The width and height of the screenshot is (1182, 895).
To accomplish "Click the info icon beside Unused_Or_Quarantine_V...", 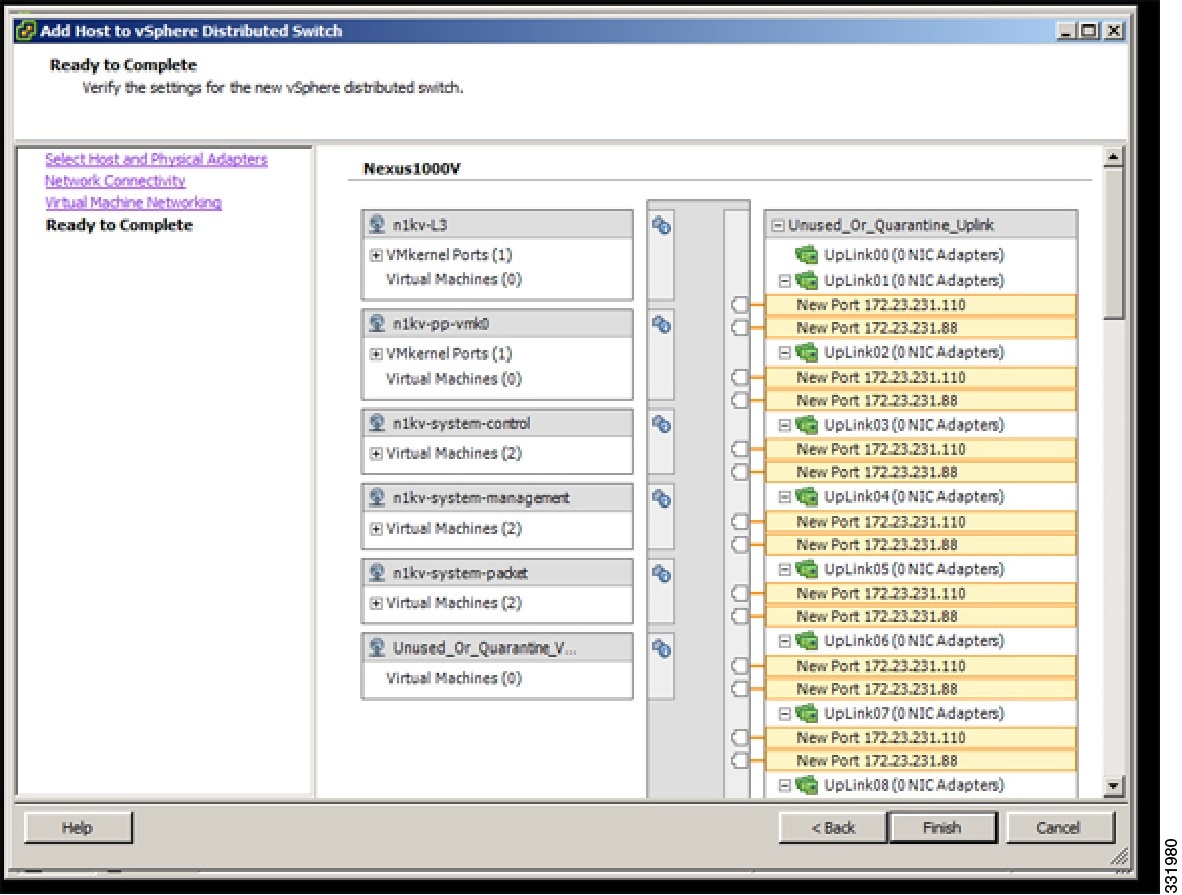I will point(661,648).
